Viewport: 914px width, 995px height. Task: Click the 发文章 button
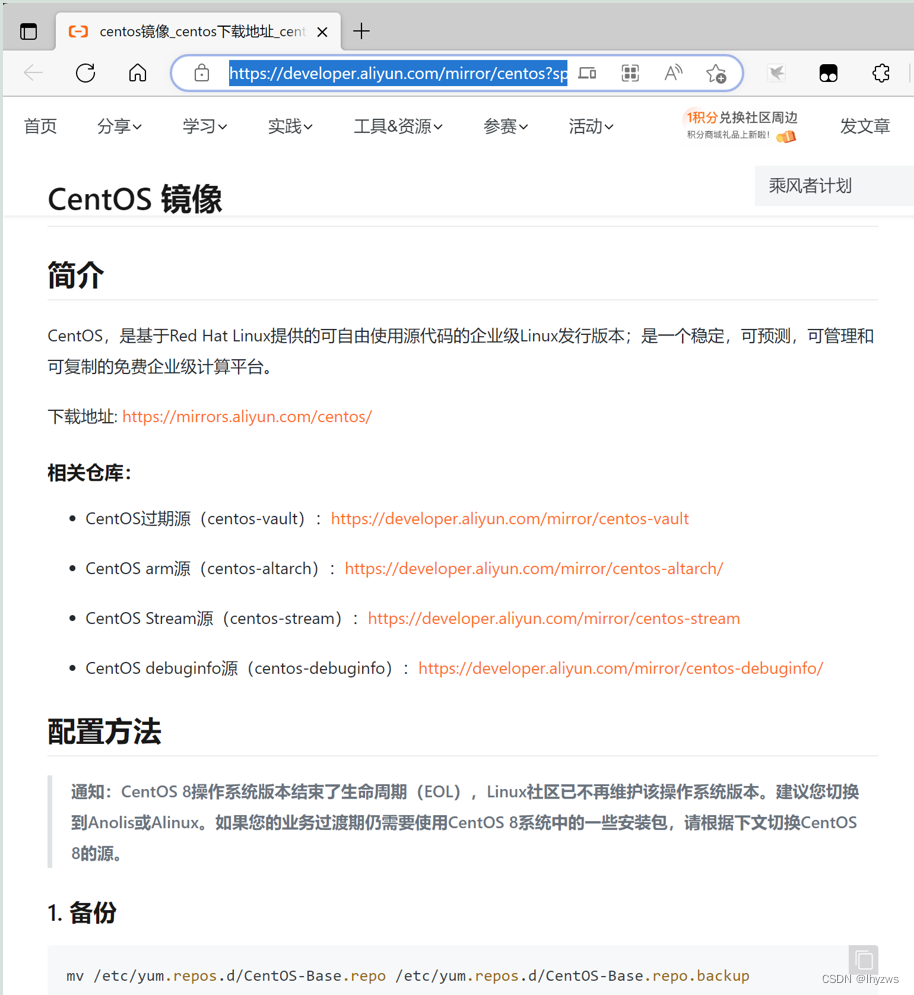click(x=864, y=126)
